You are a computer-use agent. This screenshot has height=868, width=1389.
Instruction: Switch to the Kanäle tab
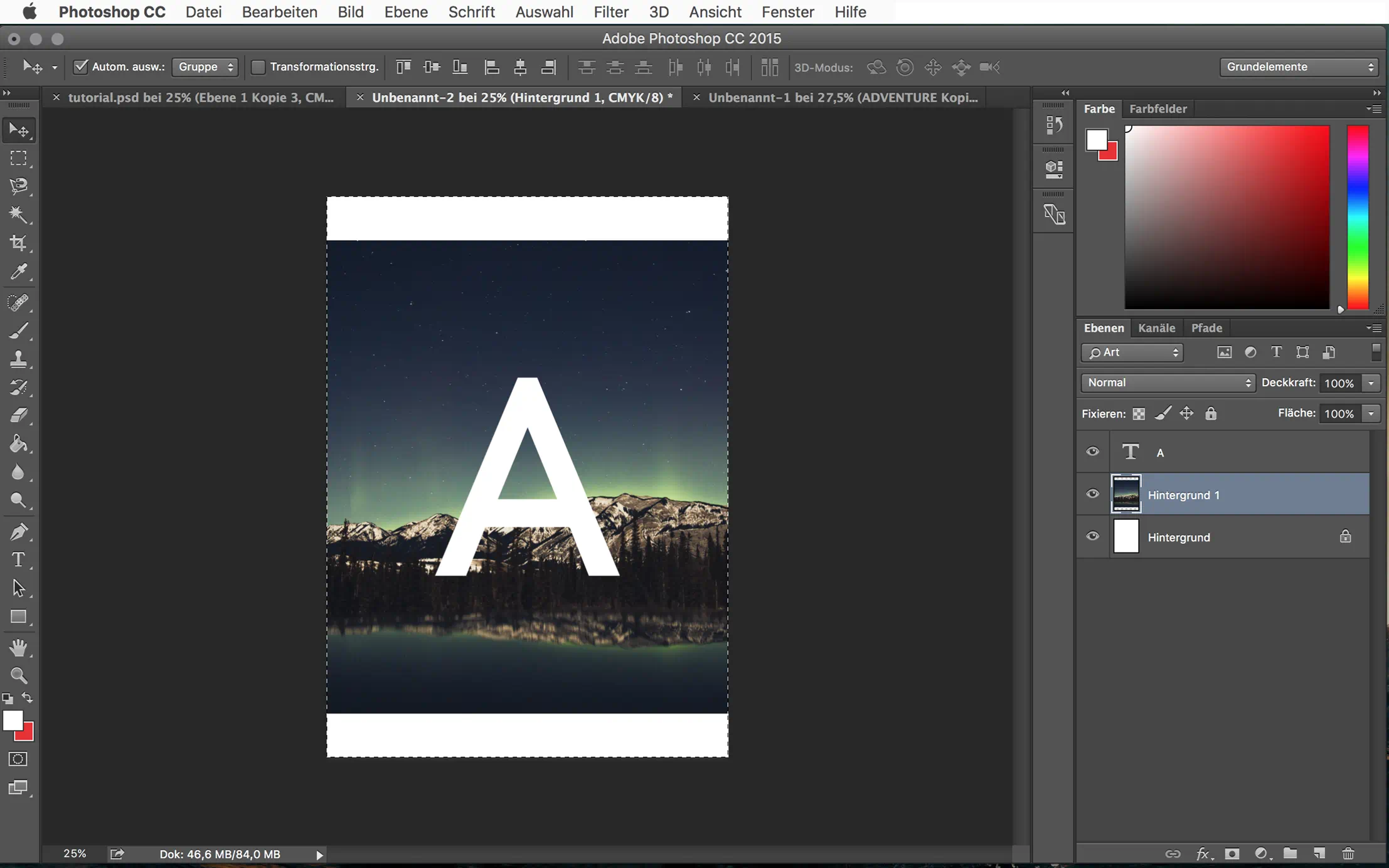[1156, 328]
